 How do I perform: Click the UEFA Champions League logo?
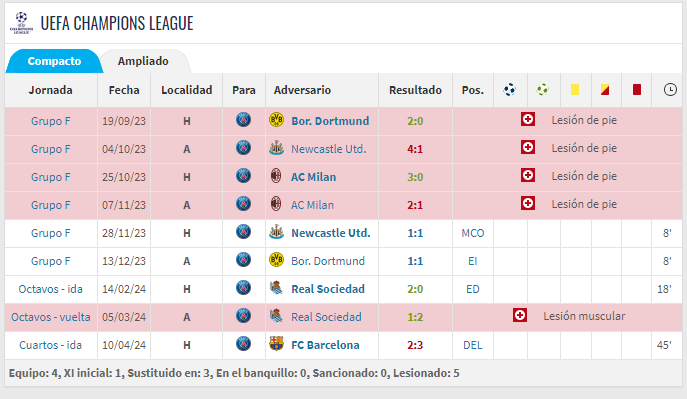21,23
